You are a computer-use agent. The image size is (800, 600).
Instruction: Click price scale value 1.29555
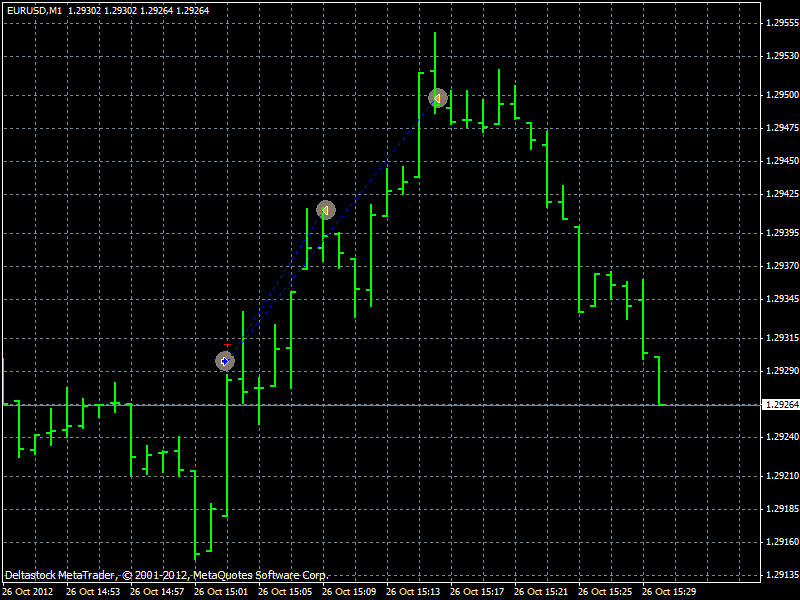[x=783, y=23]
